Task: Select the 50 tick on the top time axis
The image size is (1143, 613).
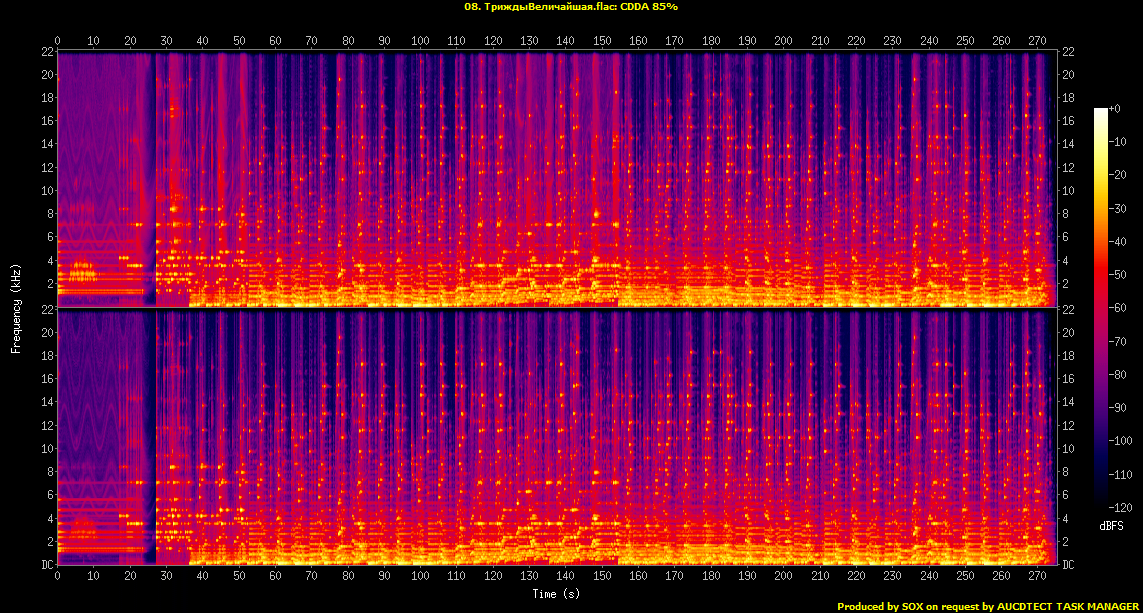Action: coord(239,41)
